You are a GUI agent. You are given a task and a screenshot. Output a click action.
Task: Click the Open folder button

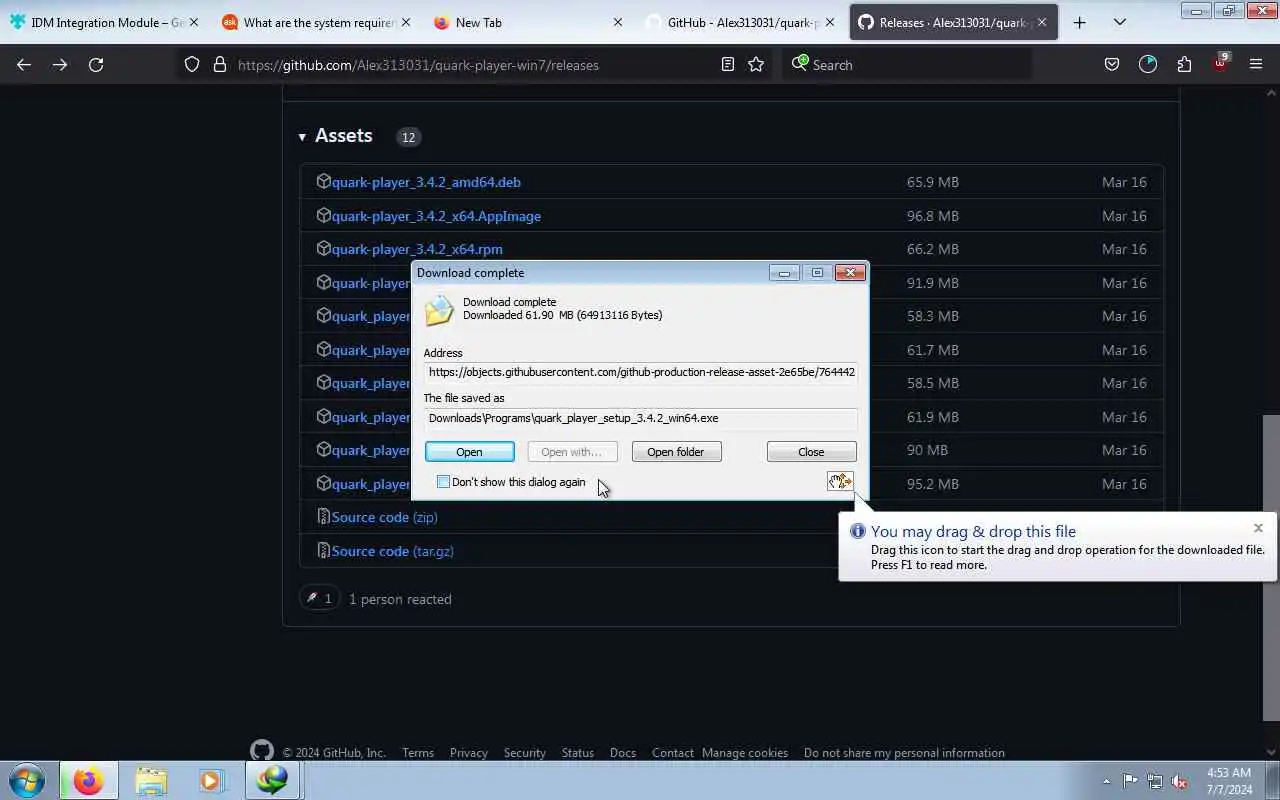[676, 452]
